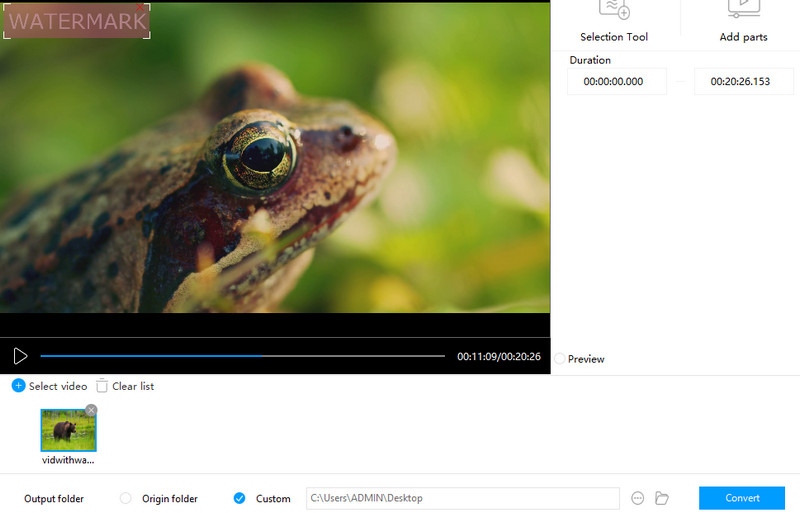Click the 00:11:09/00:20:26 time display

[x=499, y=357]
